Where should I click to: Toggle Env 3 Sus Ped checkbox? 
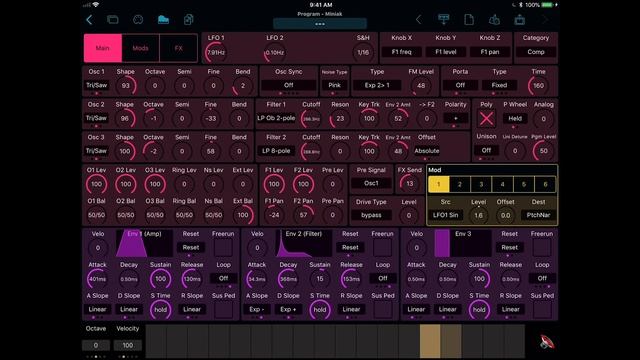(542, 310)
